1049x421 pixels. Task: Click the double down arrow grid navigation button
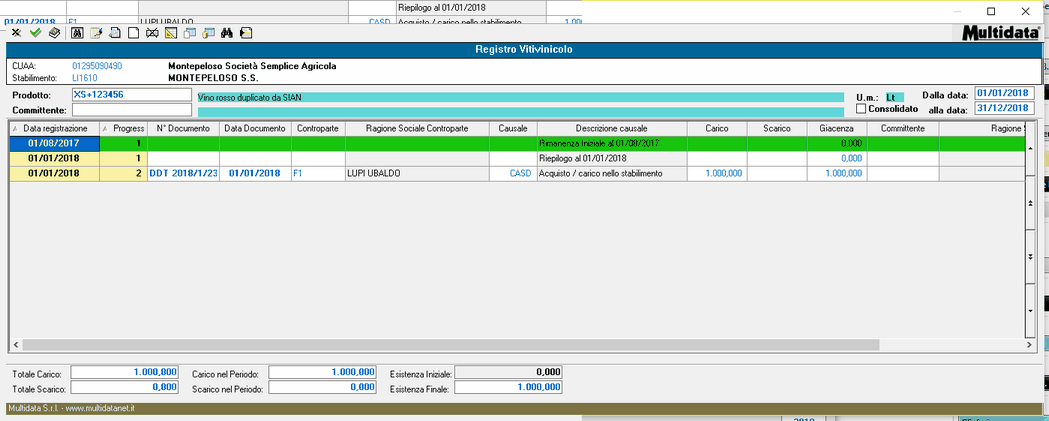[1030, 256]
